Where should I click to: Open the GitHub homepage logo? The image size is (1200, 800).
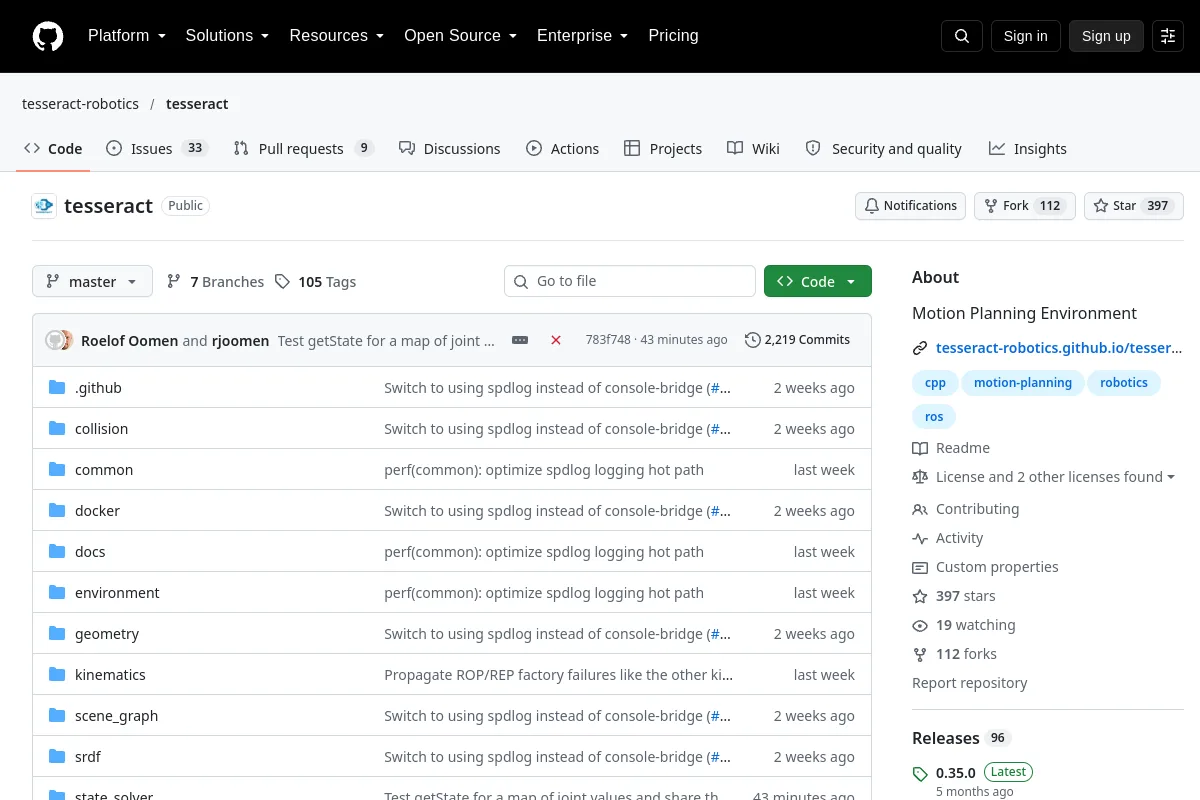tap(48, 36)
